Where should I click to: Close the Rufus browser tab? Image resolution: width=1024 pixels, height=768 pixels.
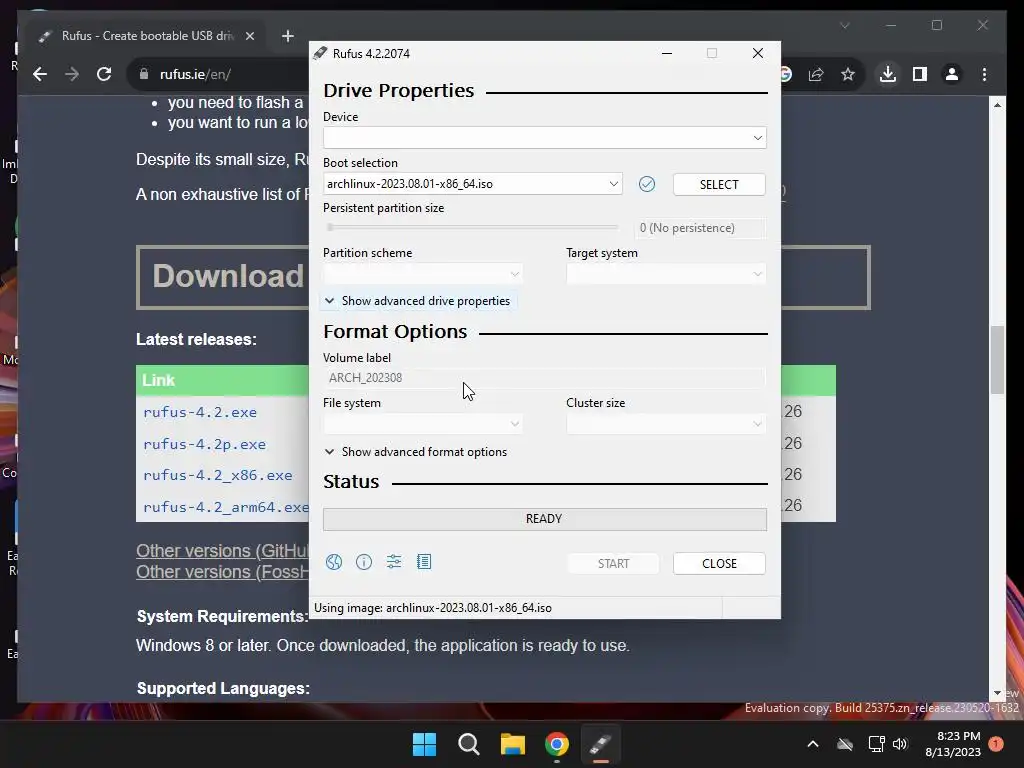pyautogui.click(x=249, y=36)
